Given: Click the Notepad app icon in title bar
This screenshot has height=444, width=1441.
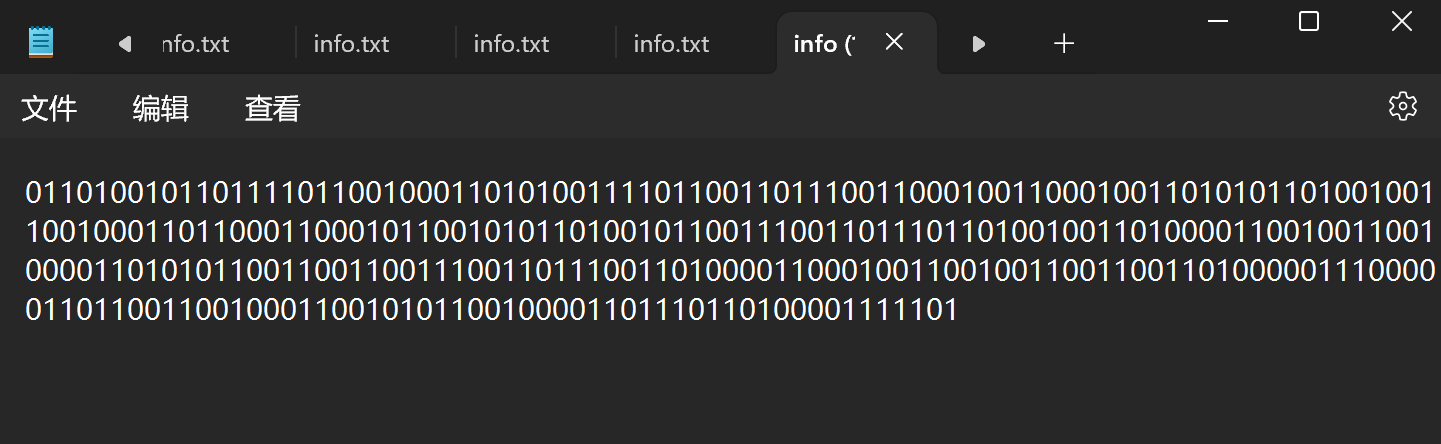Looking at the screenshot, I should click(x=41, y=42).
